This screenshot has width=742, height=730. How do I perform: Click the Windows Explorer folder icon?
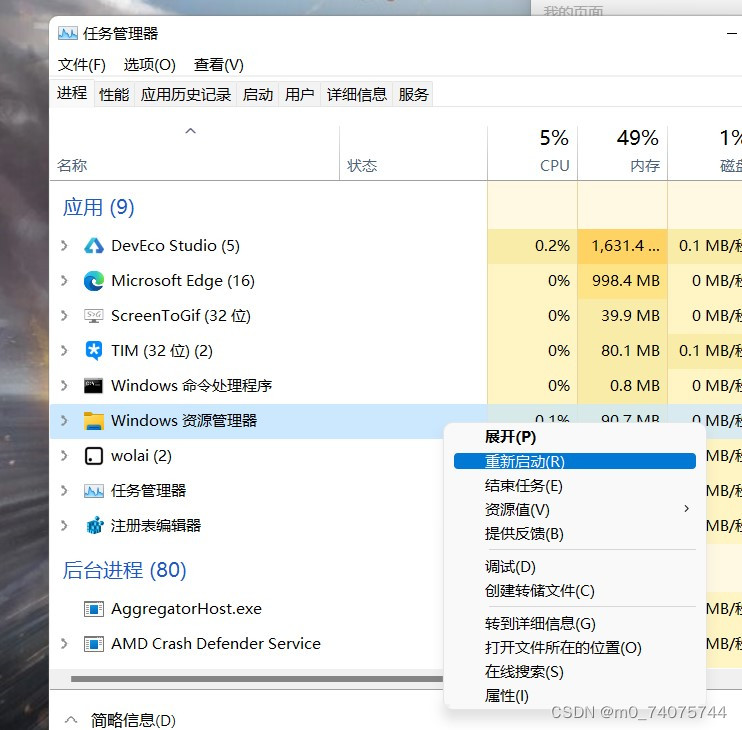[x=94, y=421]
